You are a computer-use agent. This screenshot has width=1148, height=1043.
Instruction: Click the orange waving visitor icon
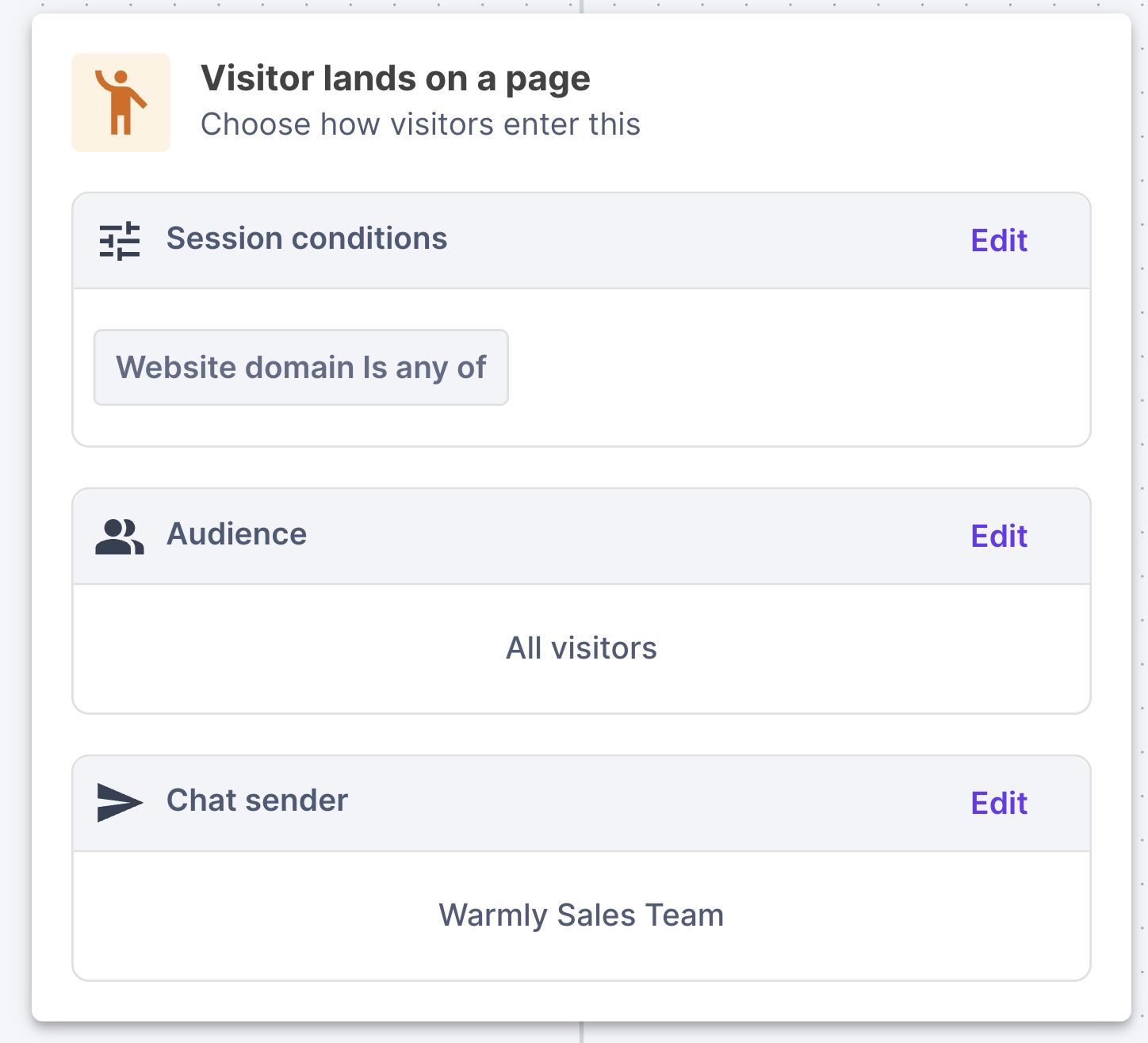point(121,102)
